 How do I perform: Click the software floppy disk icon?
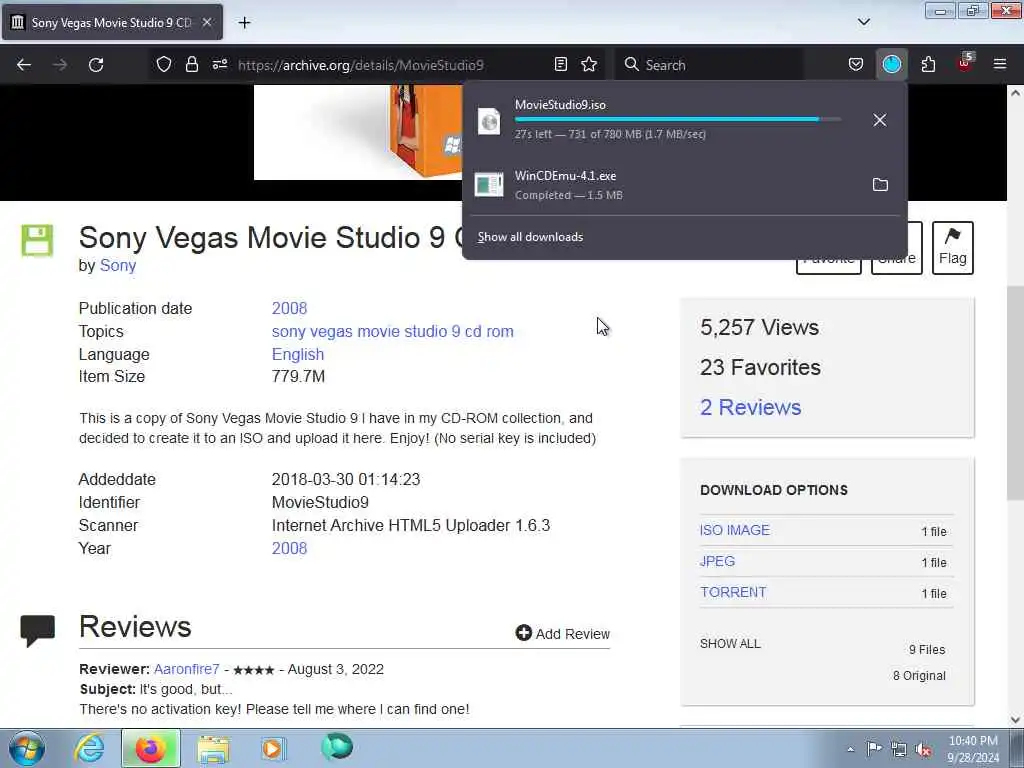[x=37, y=240]
